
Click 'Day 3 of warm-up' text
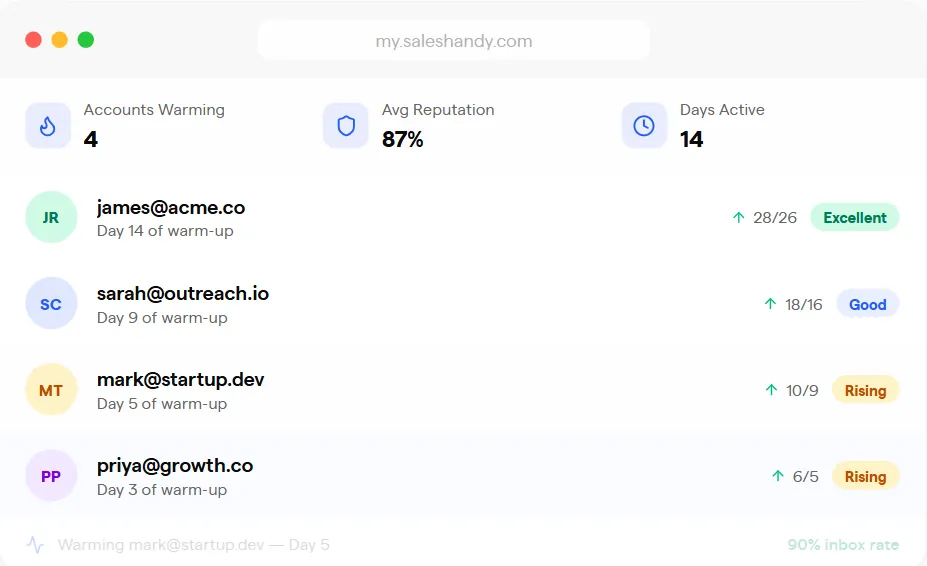pos(162,490)
